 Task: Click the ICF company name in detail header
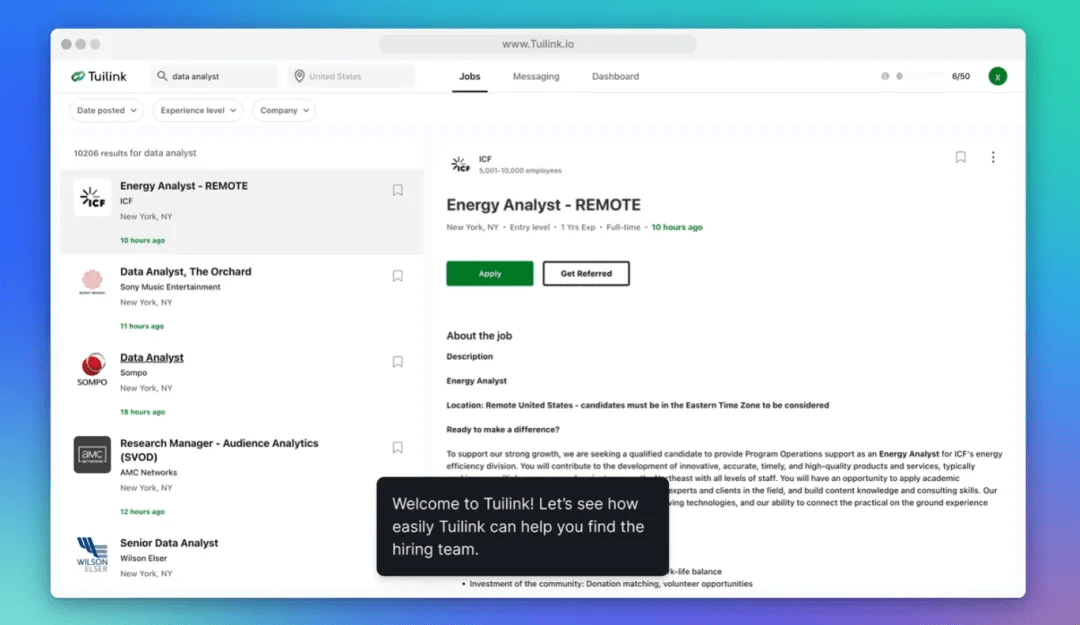coord(485,159)
